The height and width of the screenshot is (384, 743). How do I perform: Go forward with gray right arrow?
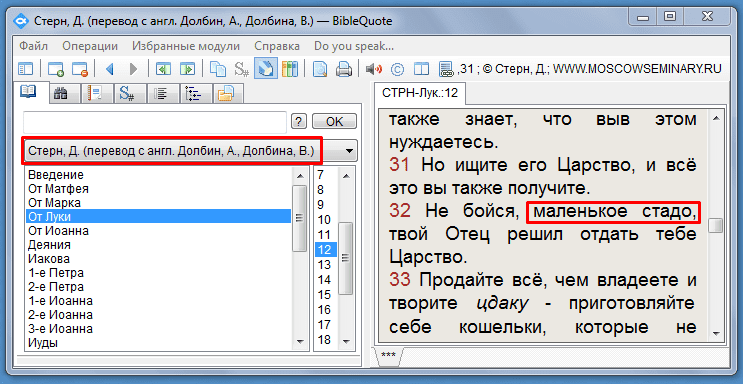click(x=133, y=69)
